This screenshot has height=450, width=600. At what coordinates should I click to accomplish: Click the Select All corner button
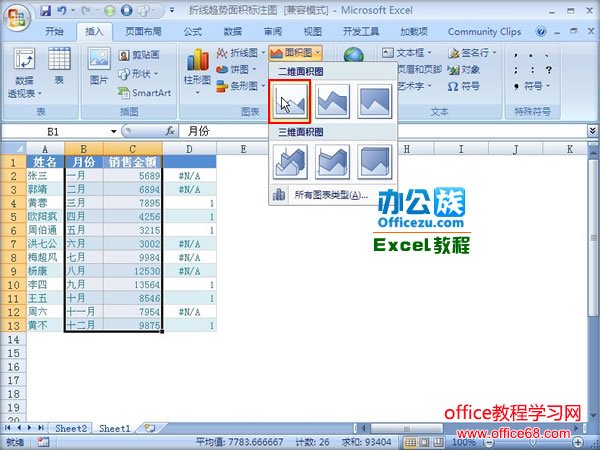[x=14, y=148]
